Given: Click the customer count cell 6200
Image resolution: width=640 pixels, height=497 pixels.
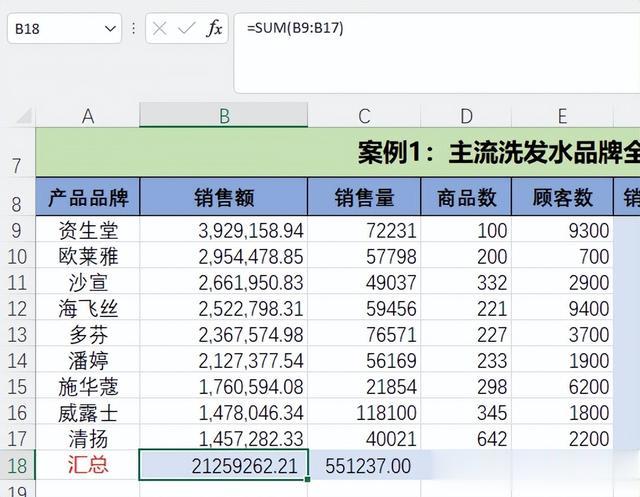Looking at the screenshot, I should coord(562,386).
